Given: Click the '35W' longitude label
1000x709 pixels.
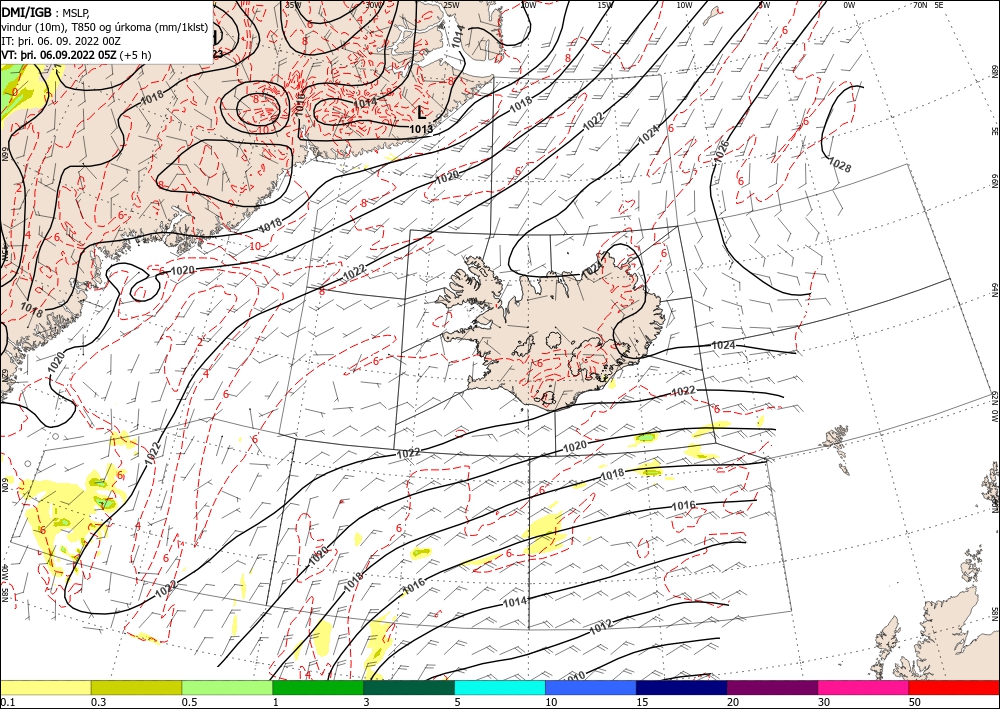Looking at the screenshot, I should 293,5.
